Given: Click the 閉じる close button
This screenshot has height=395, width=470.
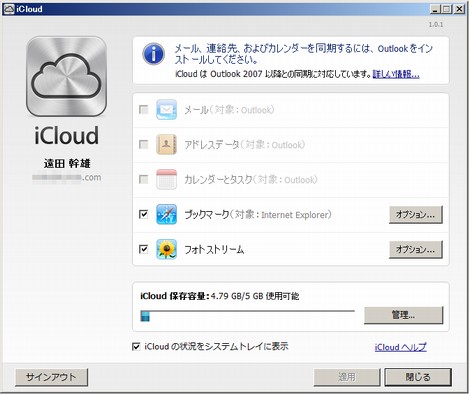Looking at the screenshot, I should (418, 377).
